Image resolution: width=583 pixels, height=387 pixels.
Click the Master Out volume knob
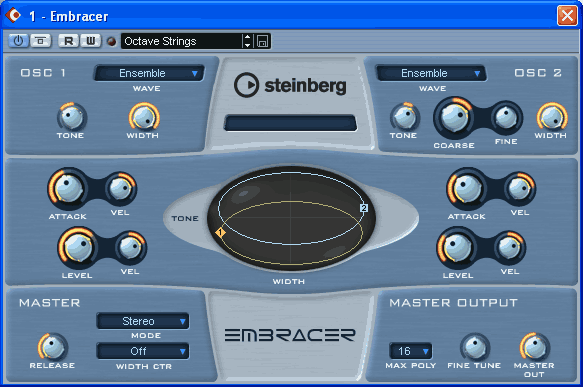tap(534, 347)
